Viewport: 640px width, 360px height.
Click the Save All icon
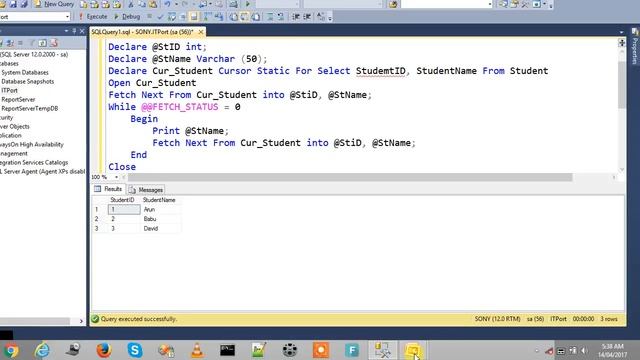click(x=24, y=4)
